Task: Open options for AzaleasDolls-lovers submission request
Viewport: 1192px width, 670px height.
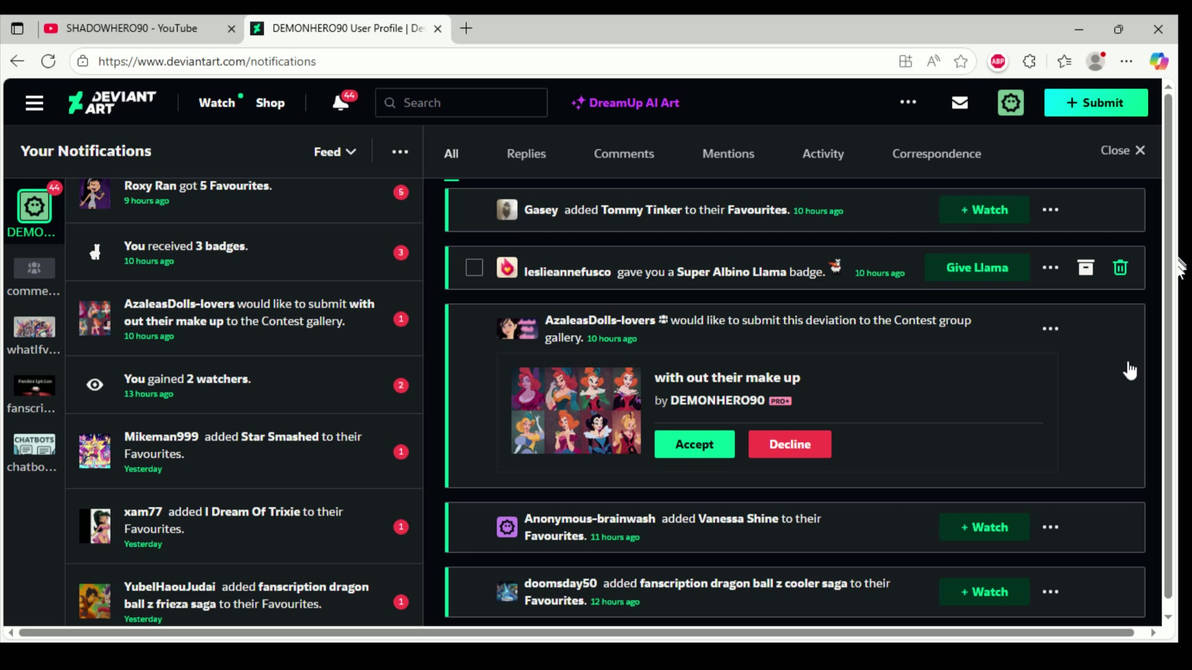Action: pyautogui.click(x=1050, y=329)
